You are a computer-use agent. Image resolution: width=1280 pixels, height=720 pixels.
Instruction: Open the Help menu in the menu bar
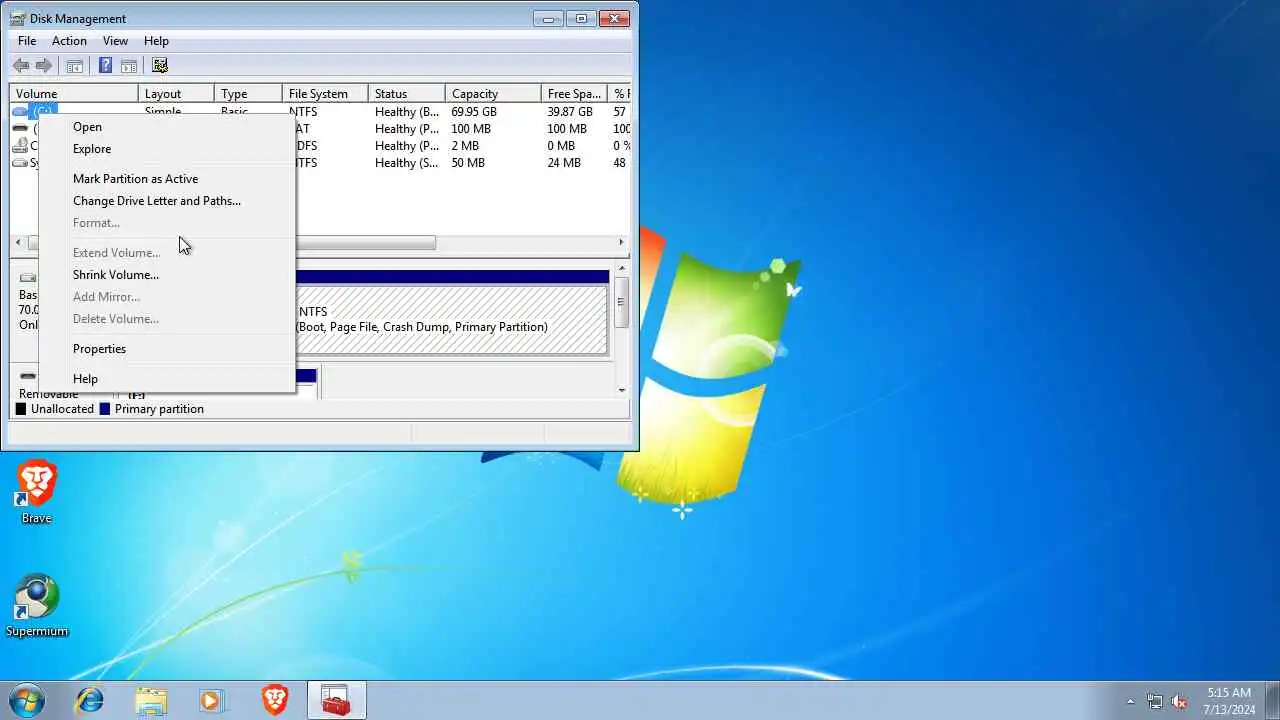tap(156, 41)
